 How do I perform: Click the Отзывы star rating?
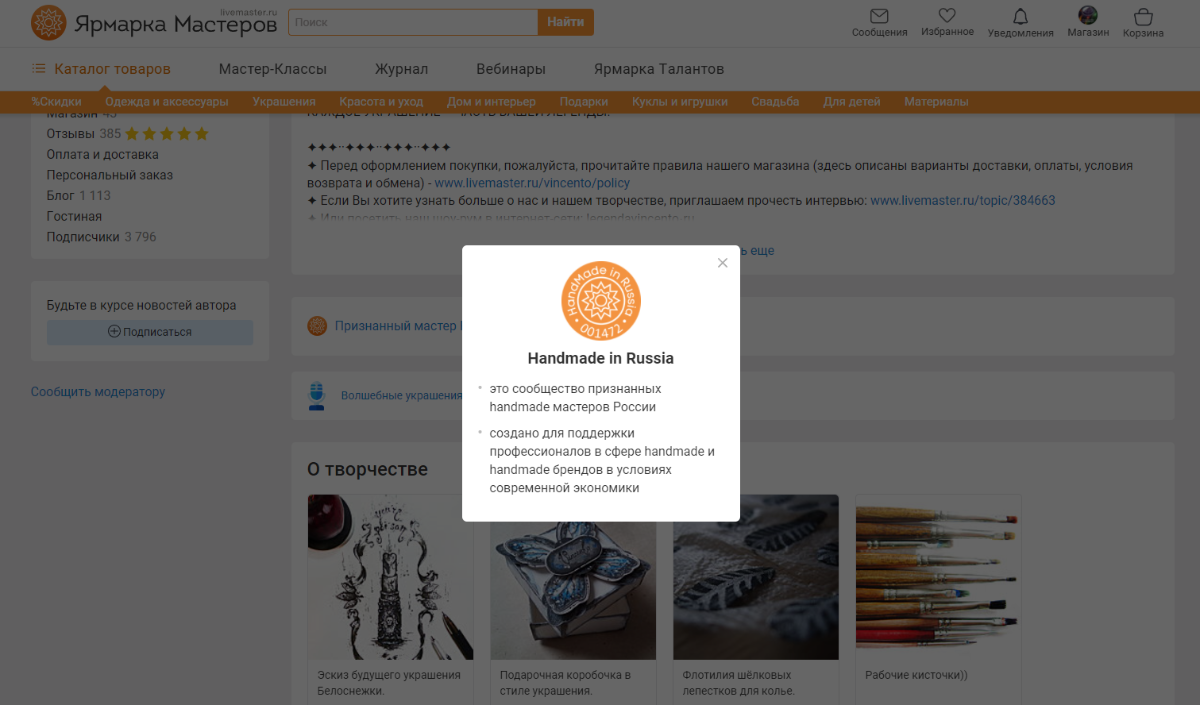[x=167, y=134]
